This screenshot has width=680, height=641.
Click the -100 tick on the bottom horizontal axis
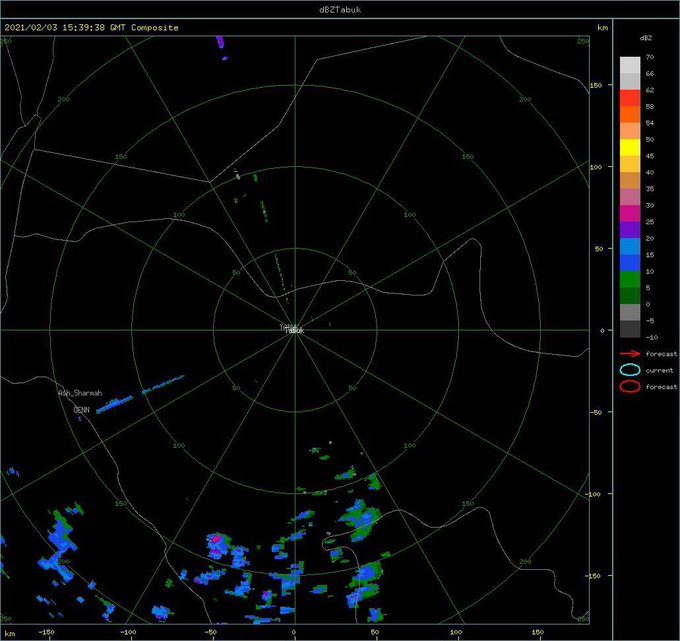128,632
